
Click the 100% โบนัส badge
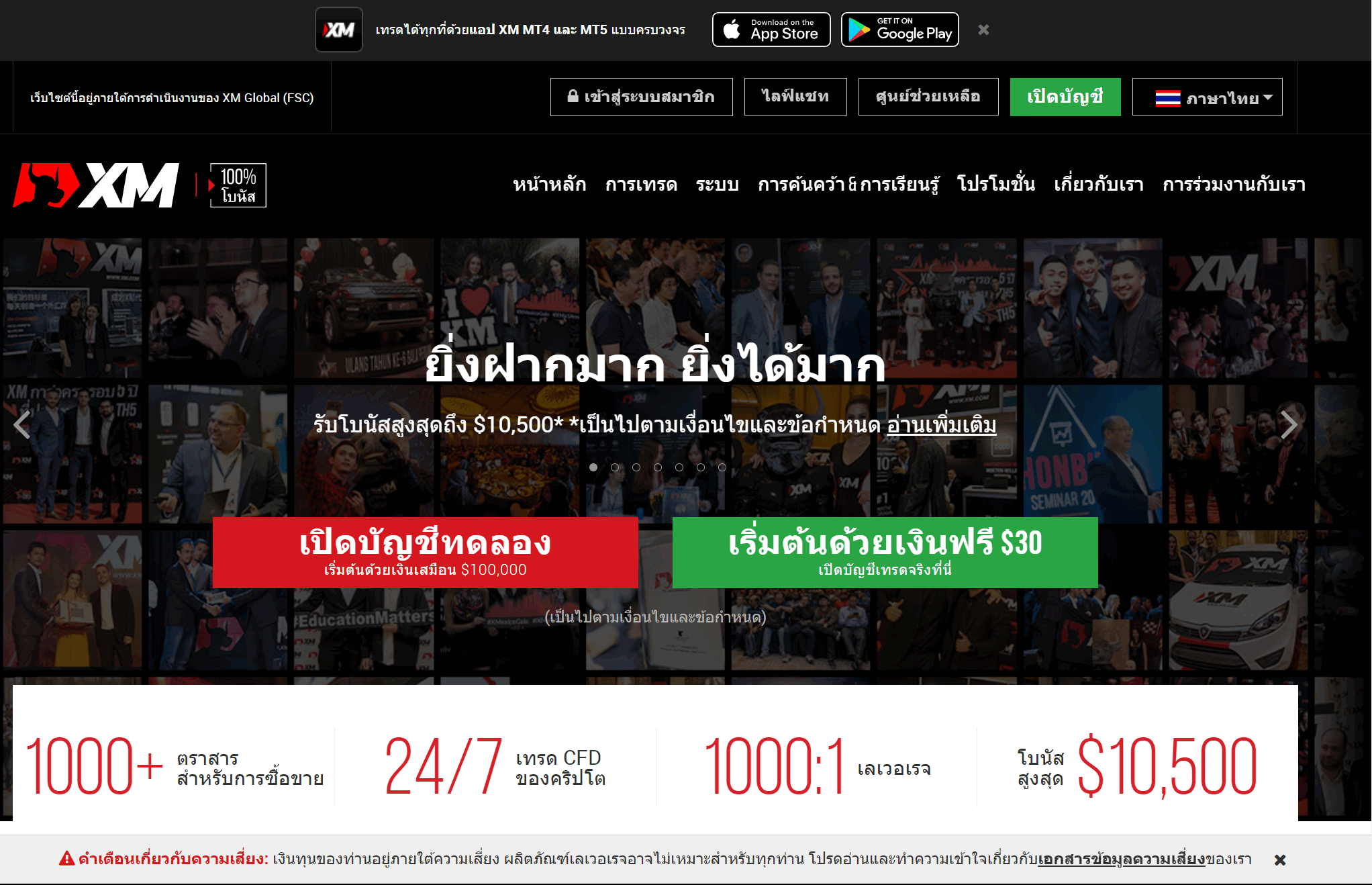(238, 185)
